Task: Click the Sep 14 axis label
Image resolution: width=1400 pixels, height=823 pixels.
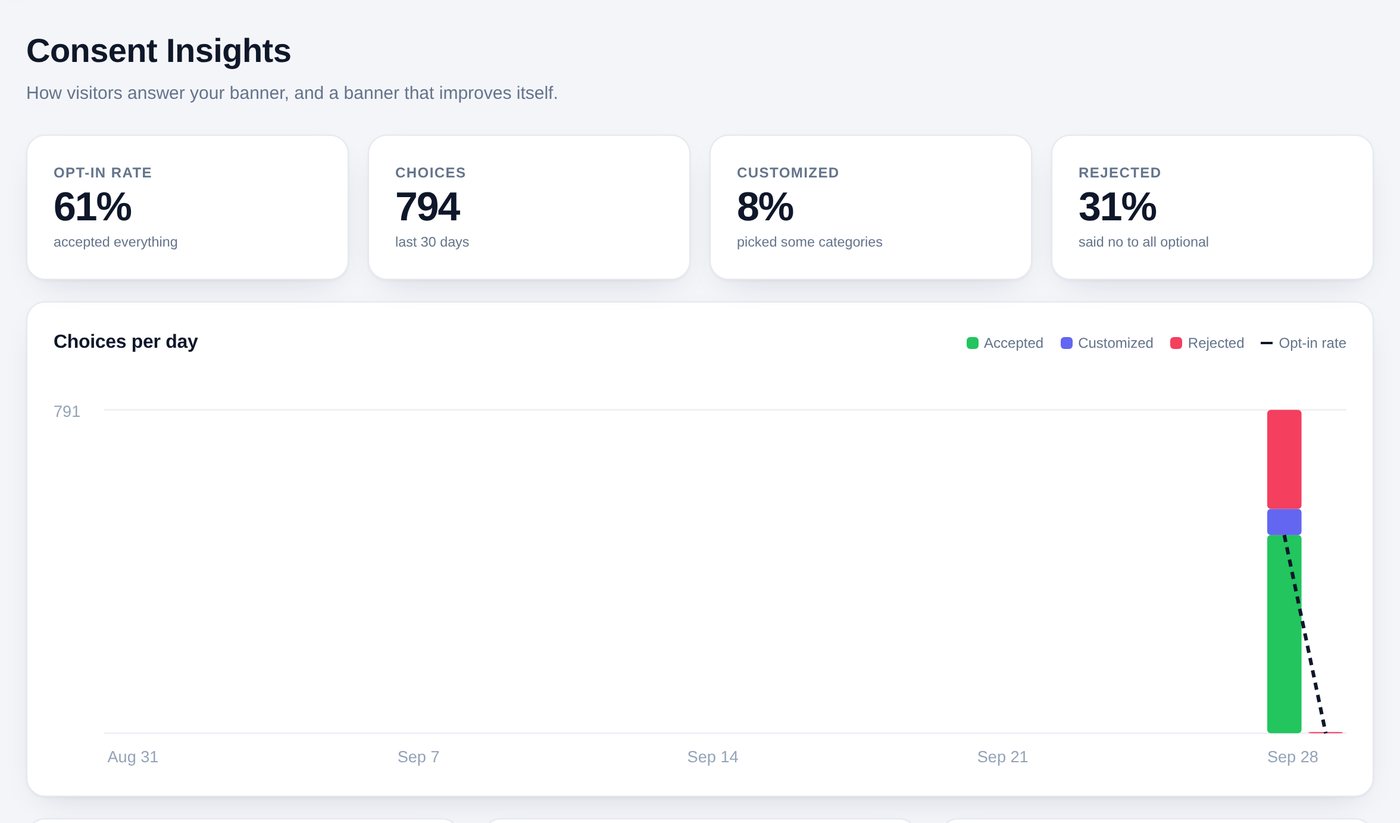Action: coord(713,757)
